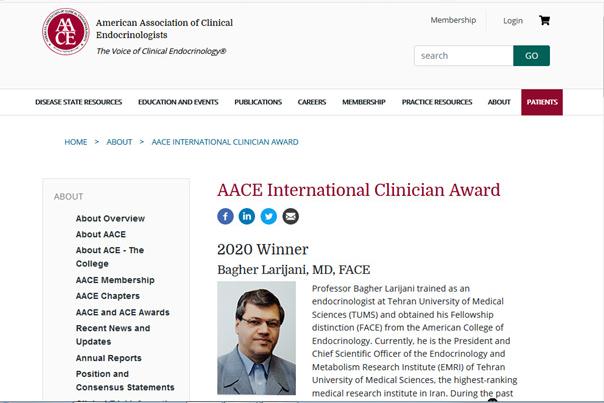This screenshot has height=403, width=604.
Task: Share page via email envelope icon
Action: click(290, 216)
